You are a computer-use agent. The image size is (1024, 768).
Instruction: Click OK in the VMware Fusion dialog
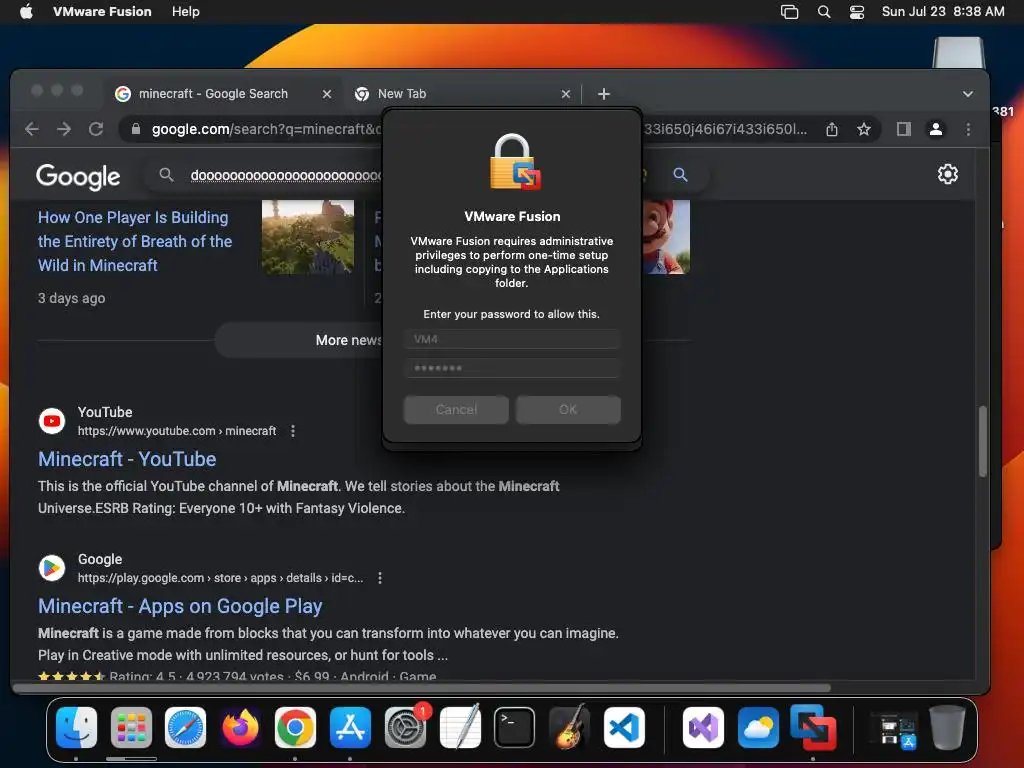(568, 409)
